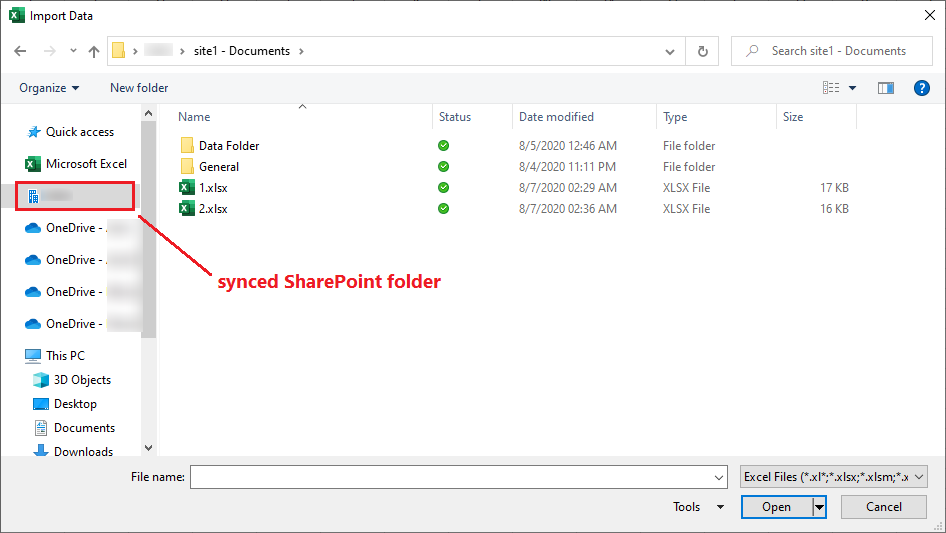Select the Data Folder folder
This screenshot has height=533, width=946.
pyautogui.click(x=229, y=145)
